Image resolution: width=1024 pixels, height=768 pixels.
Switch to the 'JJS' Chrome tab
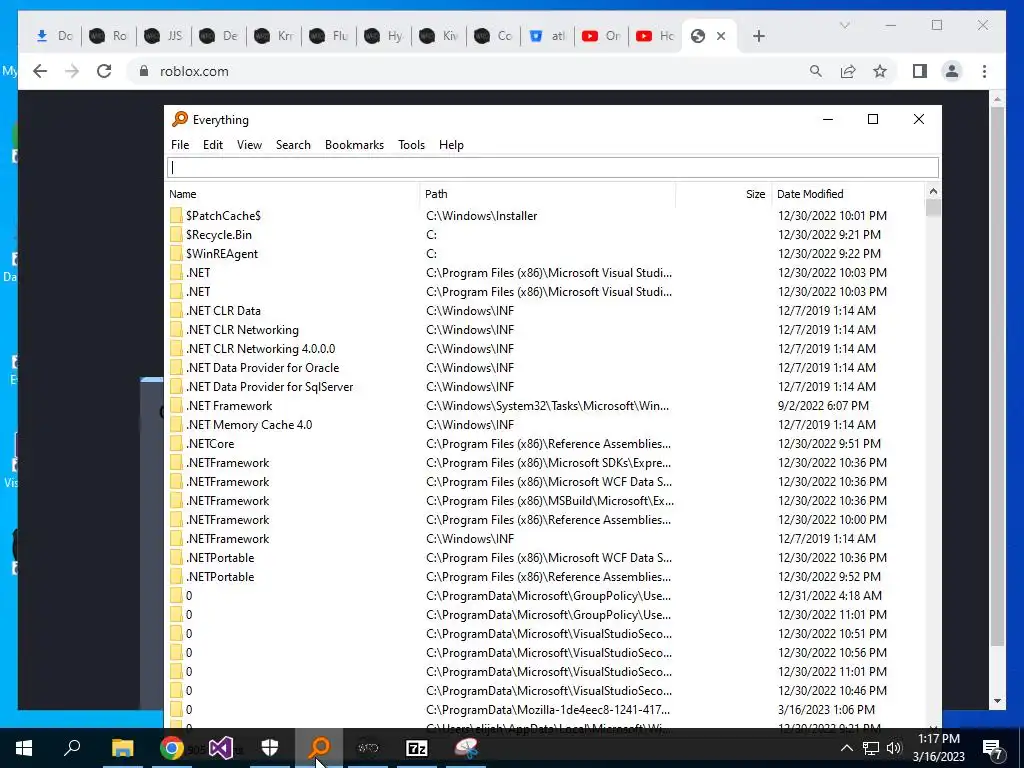[163, 36]
